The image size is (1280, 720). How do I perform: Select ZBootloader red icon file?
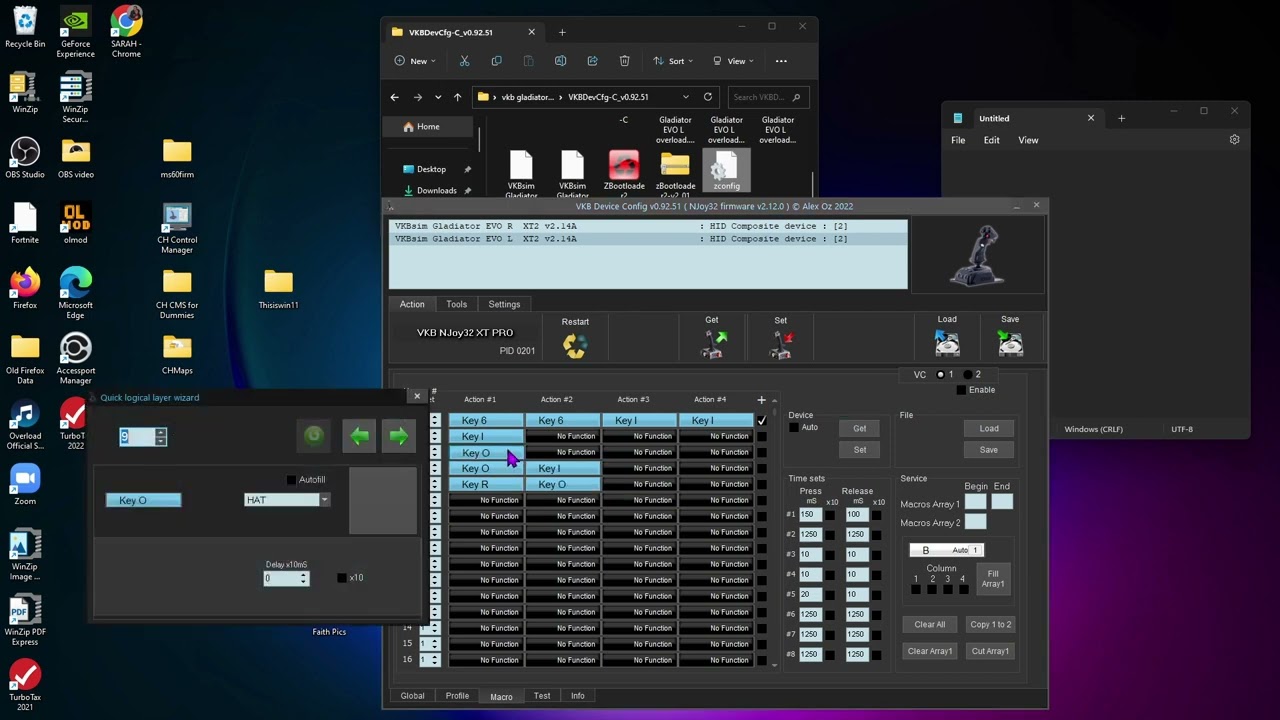pyautogui.click(x=624, y=172)
